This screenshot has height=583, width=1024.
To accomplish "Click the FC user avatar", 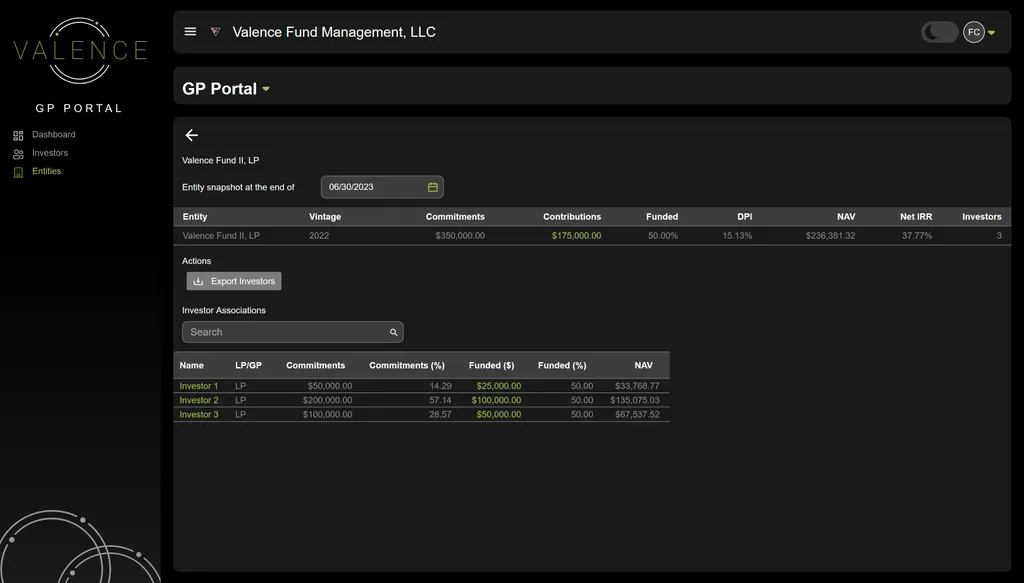I will (973, 32).
